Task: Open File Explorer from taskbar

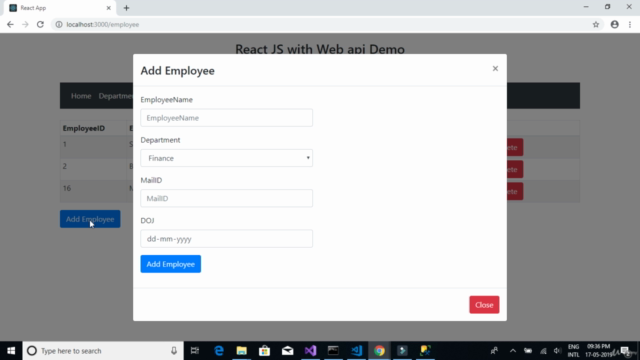Action: (242, 351)
